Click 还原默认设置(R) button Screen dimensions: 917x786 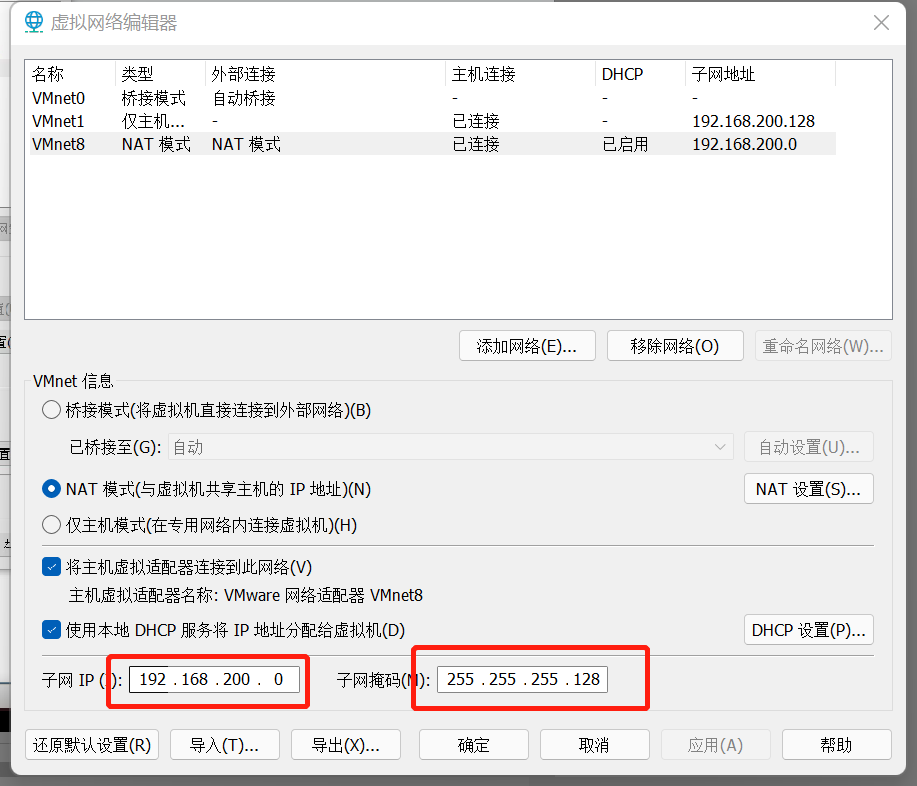coord(92,745)
